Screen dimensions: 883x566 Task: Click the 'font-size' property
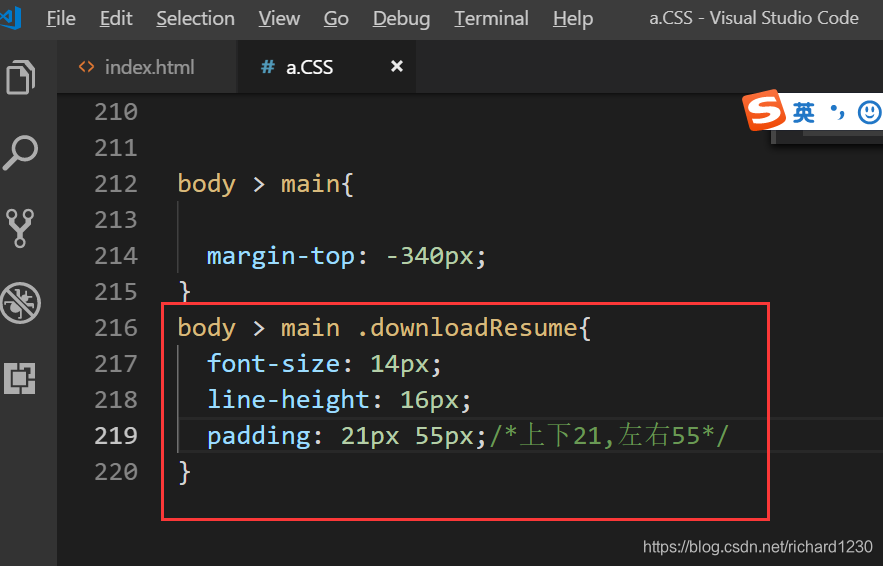tap(273, 364)
